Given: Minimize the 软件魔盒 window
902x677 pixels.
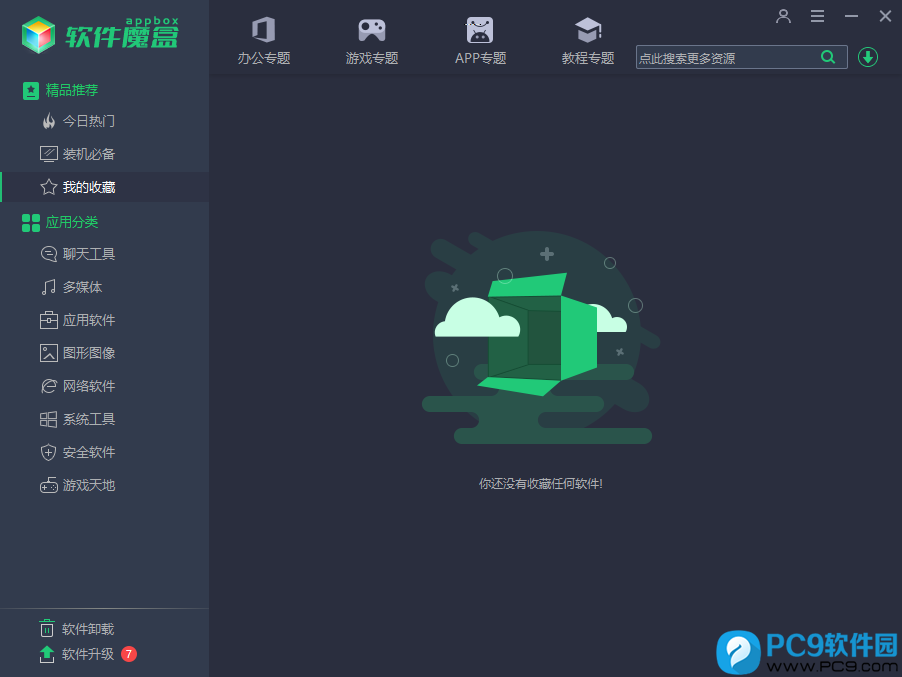Looking at the screenshot, I should [851, 16].
